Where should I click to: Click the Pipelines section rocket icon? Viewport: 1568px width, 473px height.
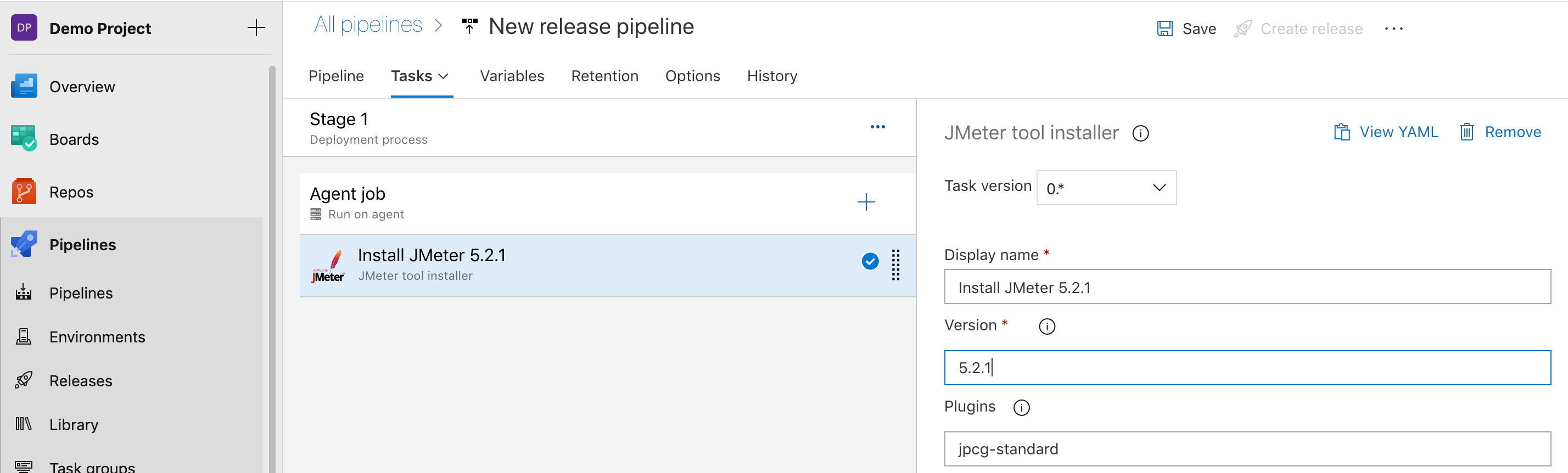(x=24, y=244)
